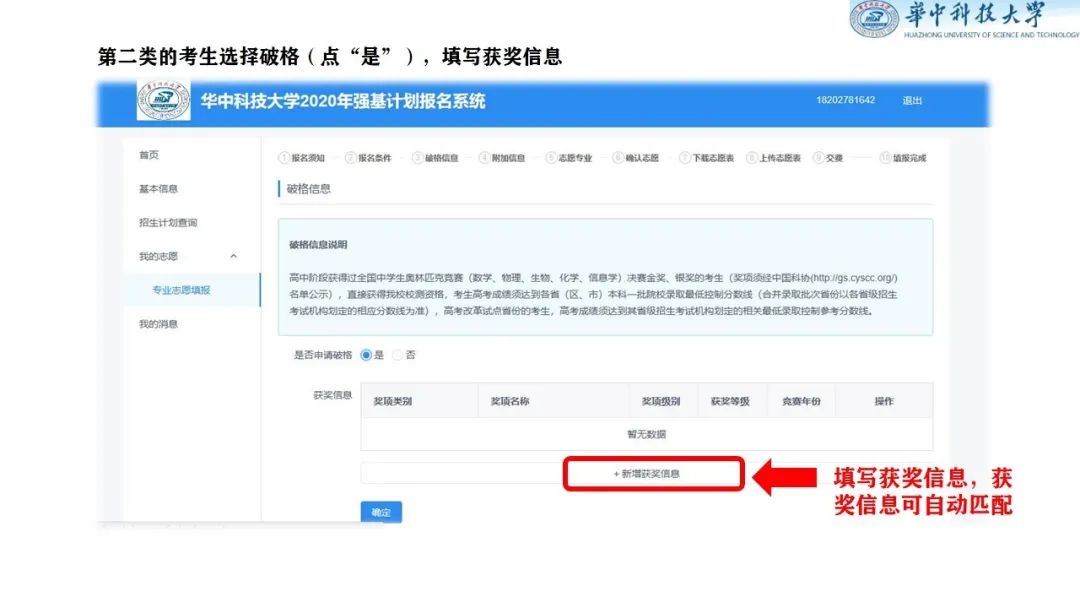Click the 破格信息 section title
The height and width of the screenshot is (608, 1080).
pyautogui.click(x=309, y=189)
